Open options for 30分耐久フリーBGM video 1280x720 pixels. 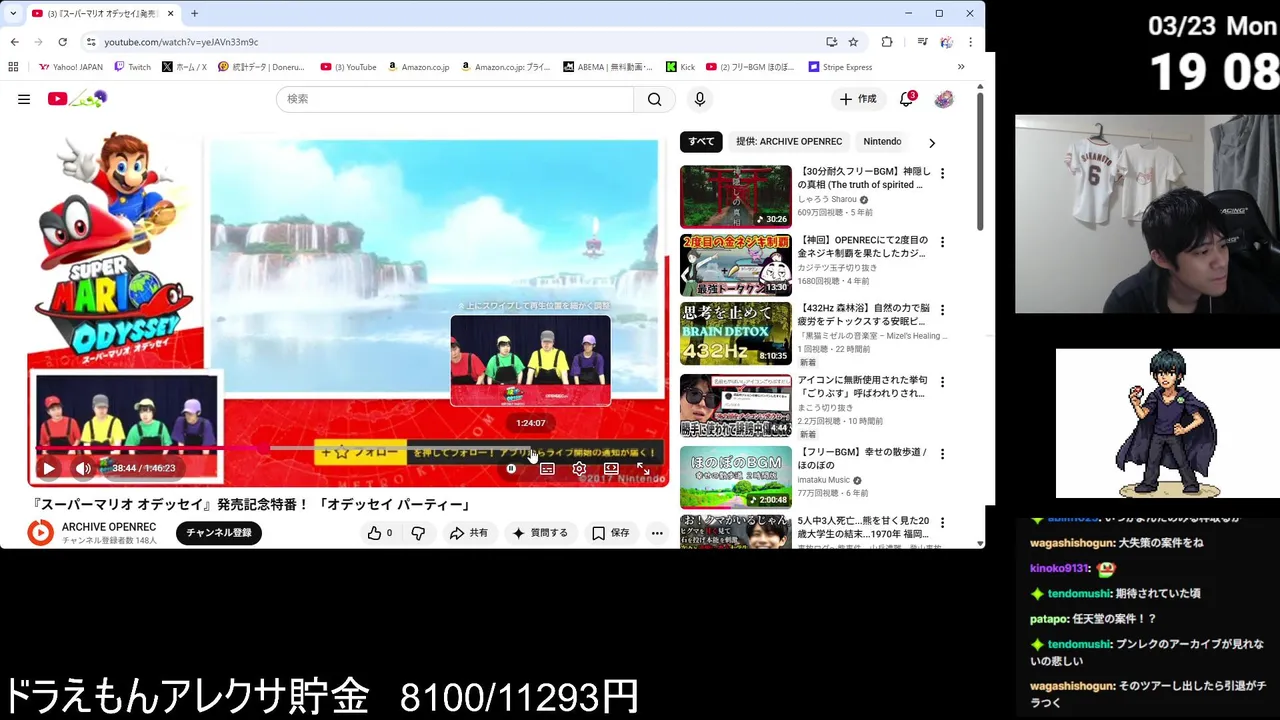[x=942, y=173]
